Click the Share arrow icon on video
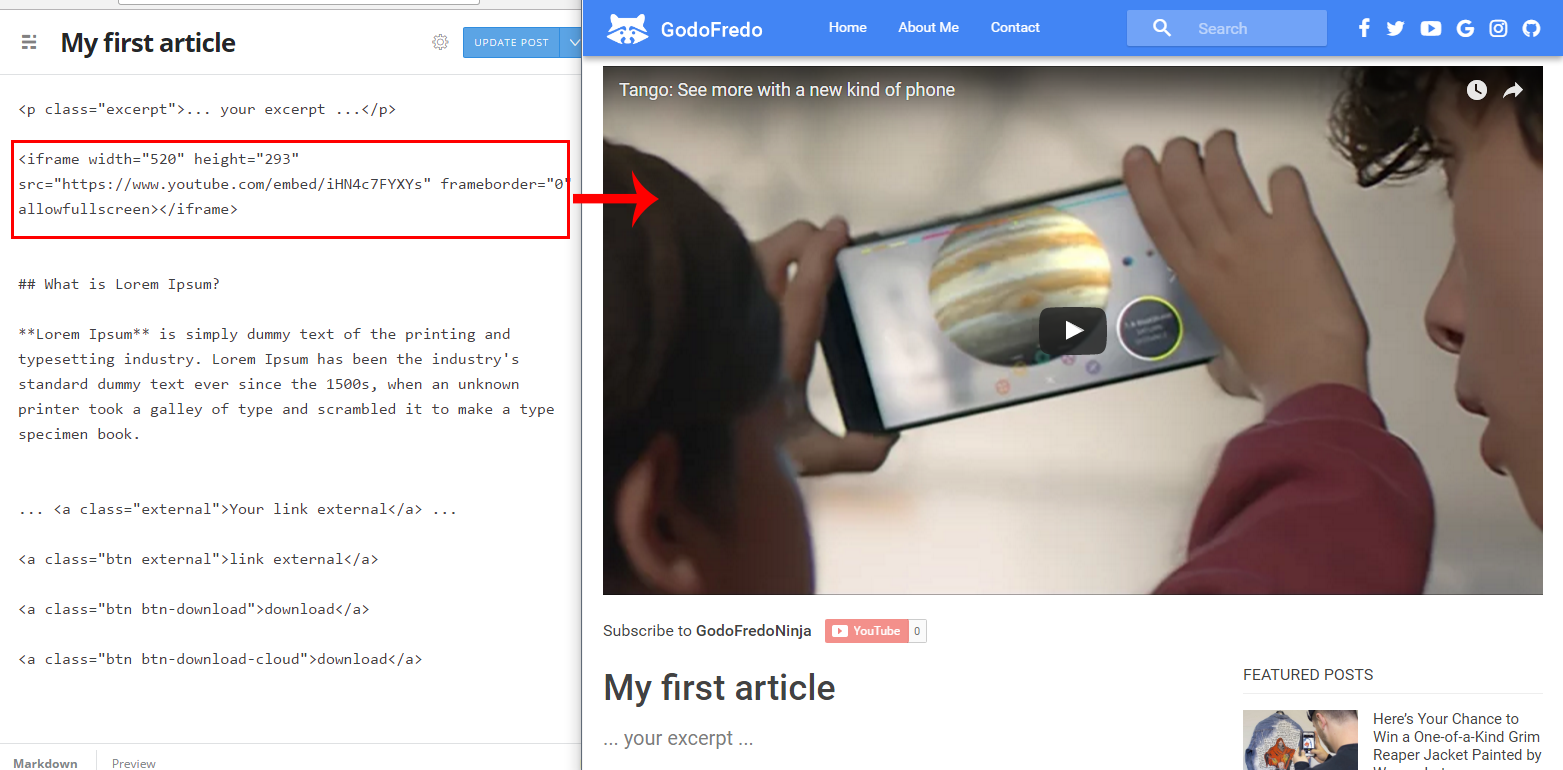Viewport: 1563px width, 770px height. [x=1513, y=90]
